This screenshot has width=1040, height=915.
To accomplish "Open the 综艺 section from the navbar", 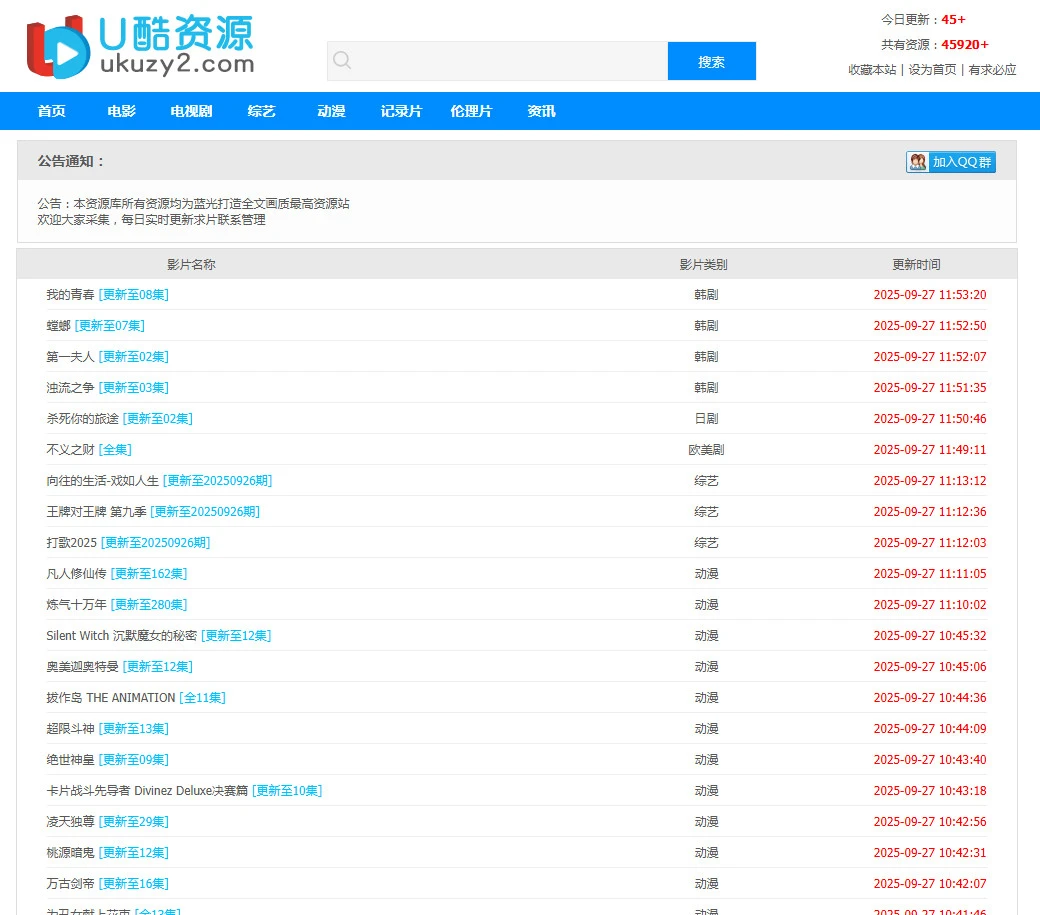I will pos(261,111).
